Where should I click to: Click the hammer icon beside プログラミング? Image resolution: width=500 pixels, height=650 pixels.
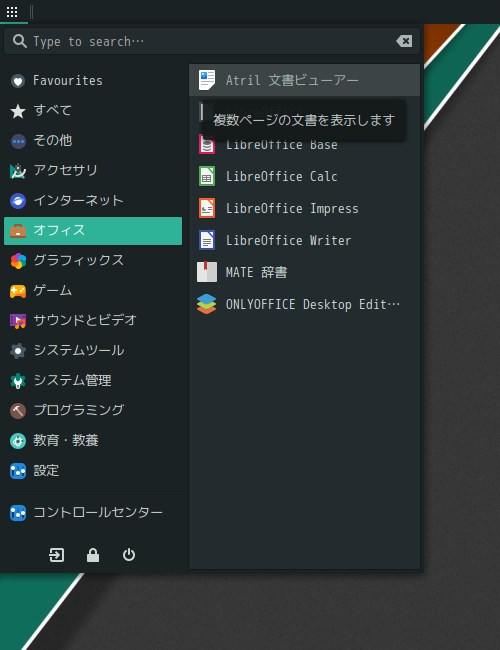point(18,411)
